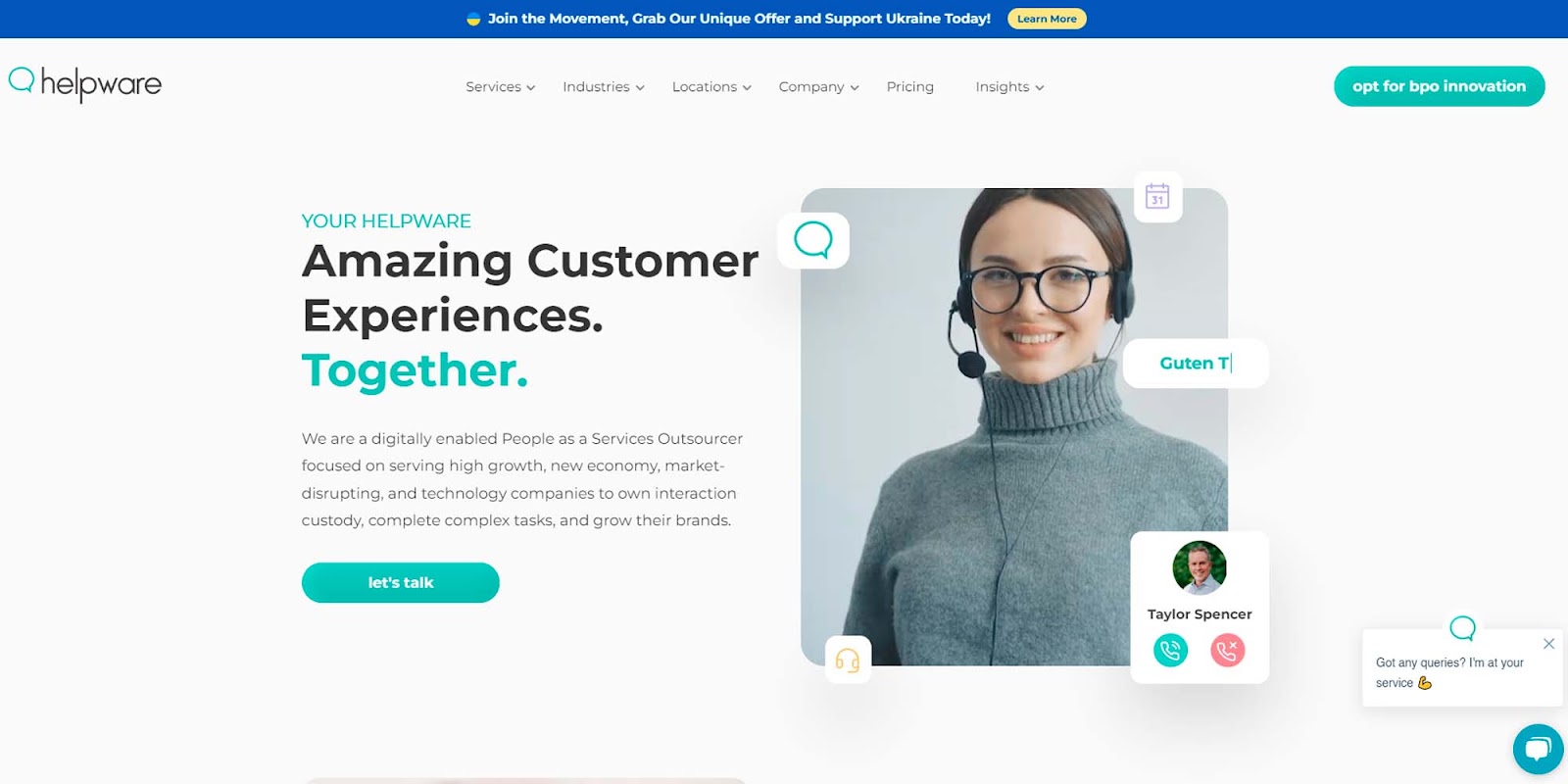The width and height of the screenshot is (1568, 784).
Task: Expand the Services dropdown menu
Action: 500,87
